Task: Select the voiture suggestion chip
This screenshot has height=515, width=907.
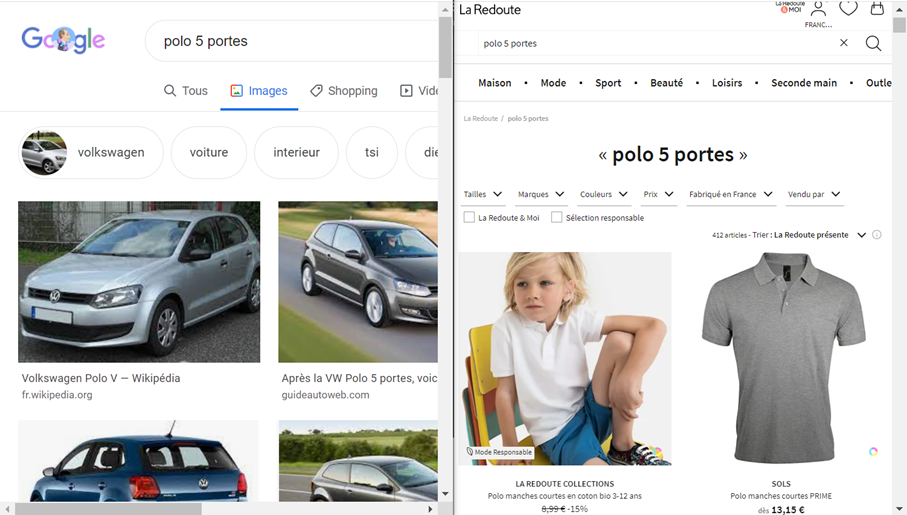Action: (x=209, y=152)
